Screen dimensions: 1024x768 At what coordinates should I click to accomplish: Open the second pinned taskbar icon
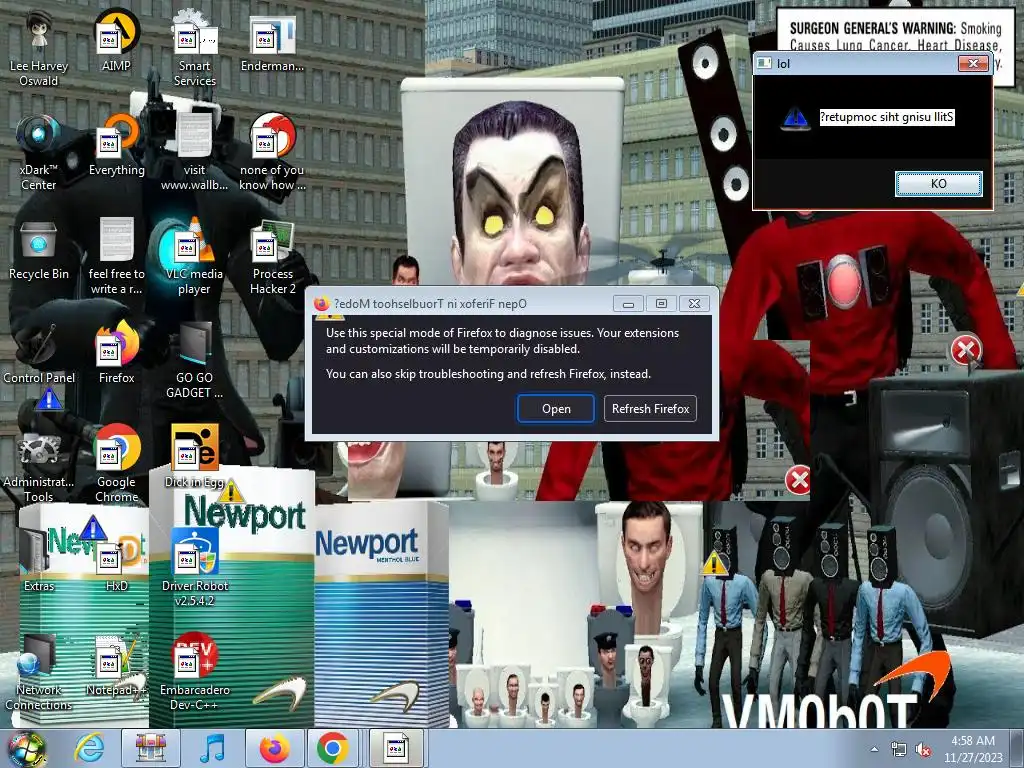pyautogui.click(x=151, y=748)
